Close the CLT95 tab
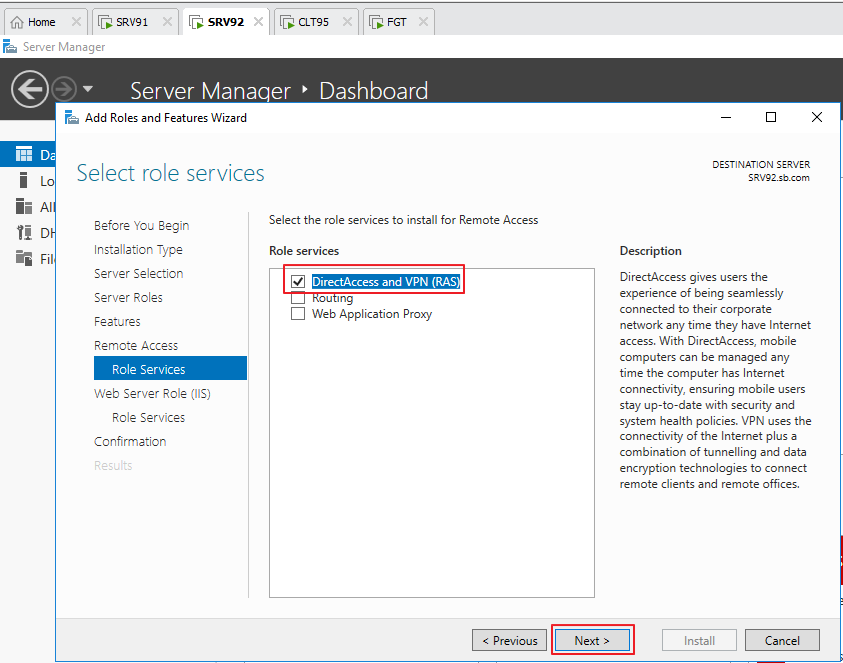 (x=347, y=22)
